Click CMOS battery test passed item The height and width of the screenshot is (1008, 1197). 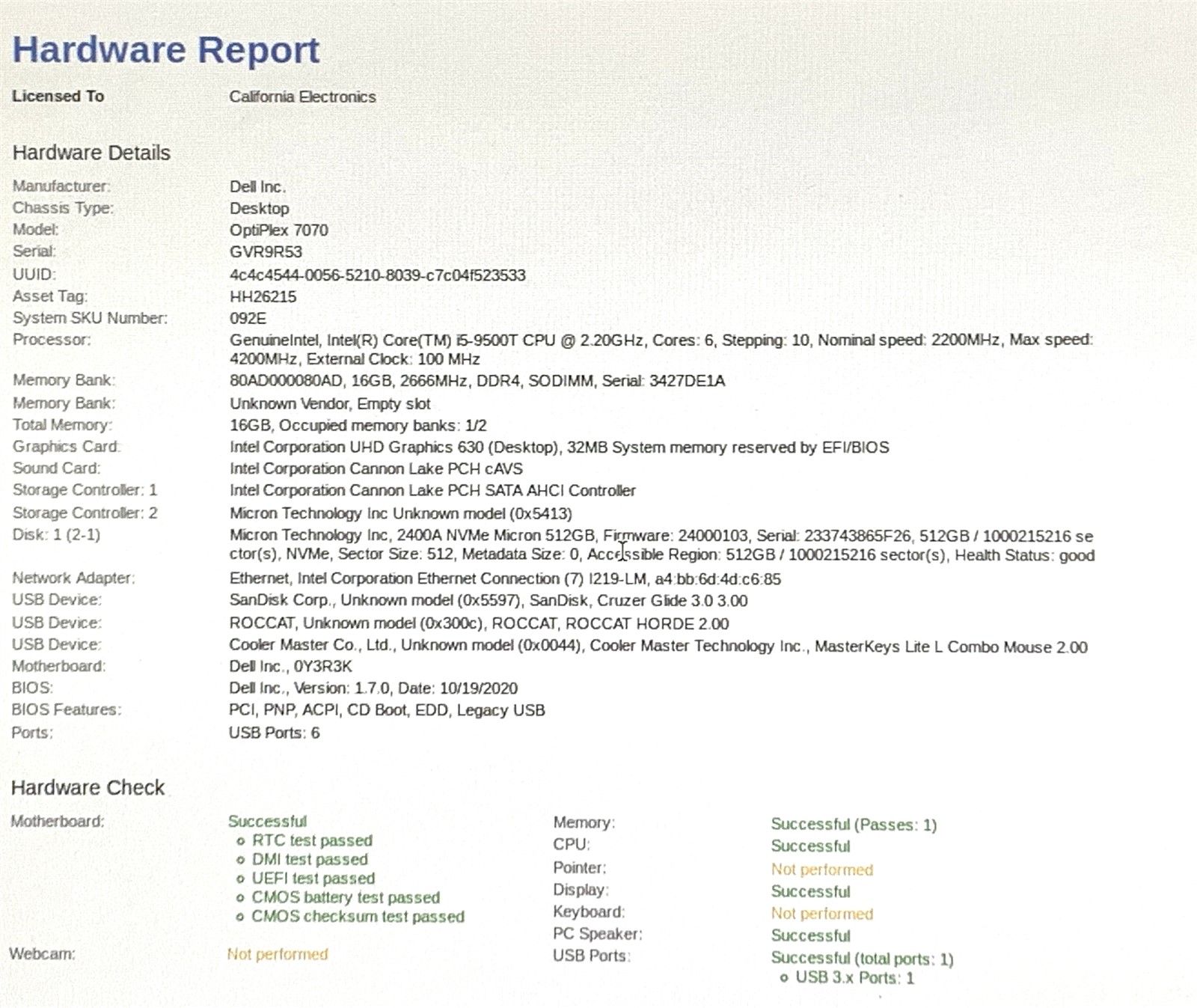(346, 897)
